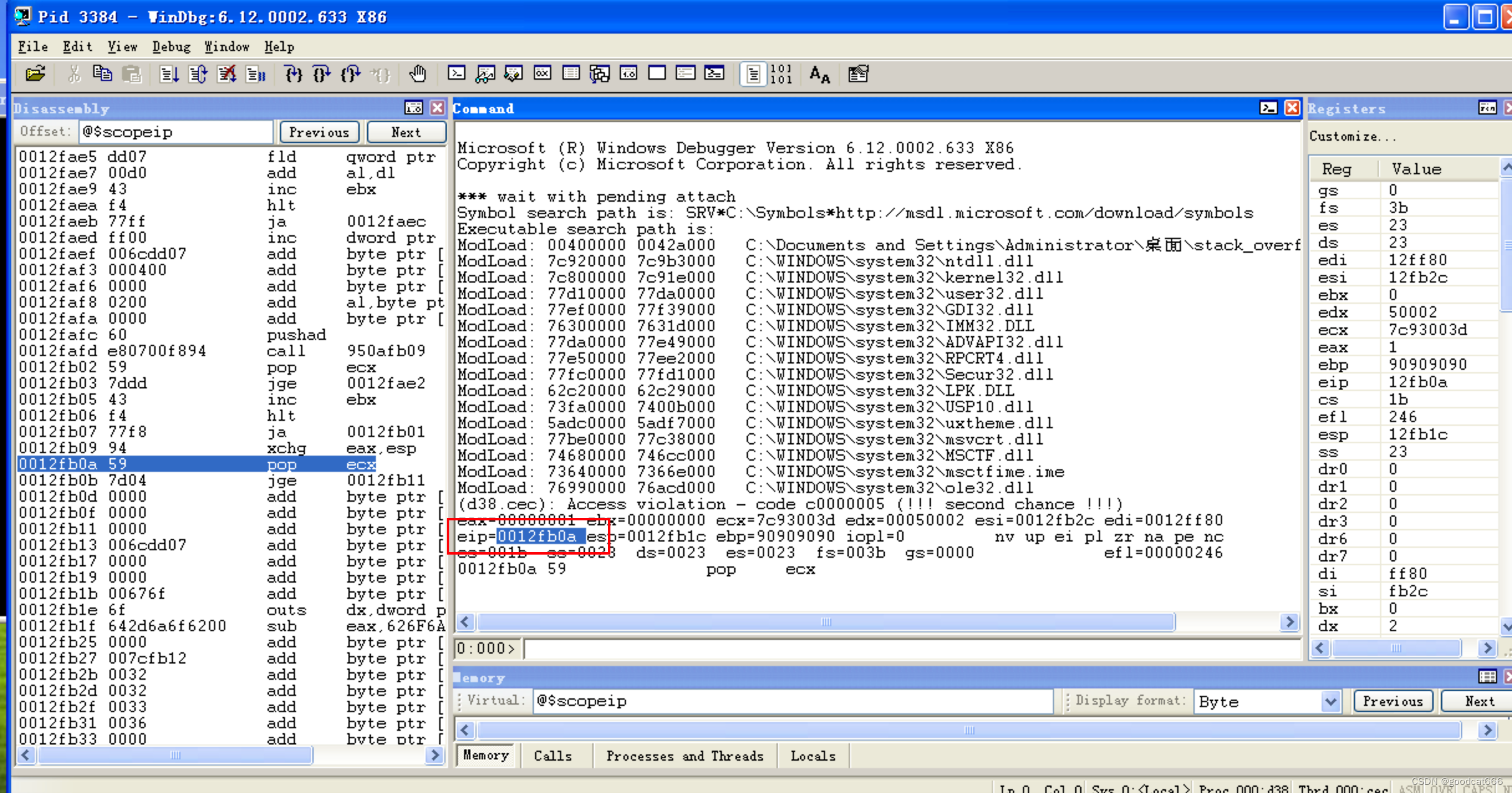The image size is (1512, 793).
Task: Open the Edit menu
Action: tap(78, 47)
